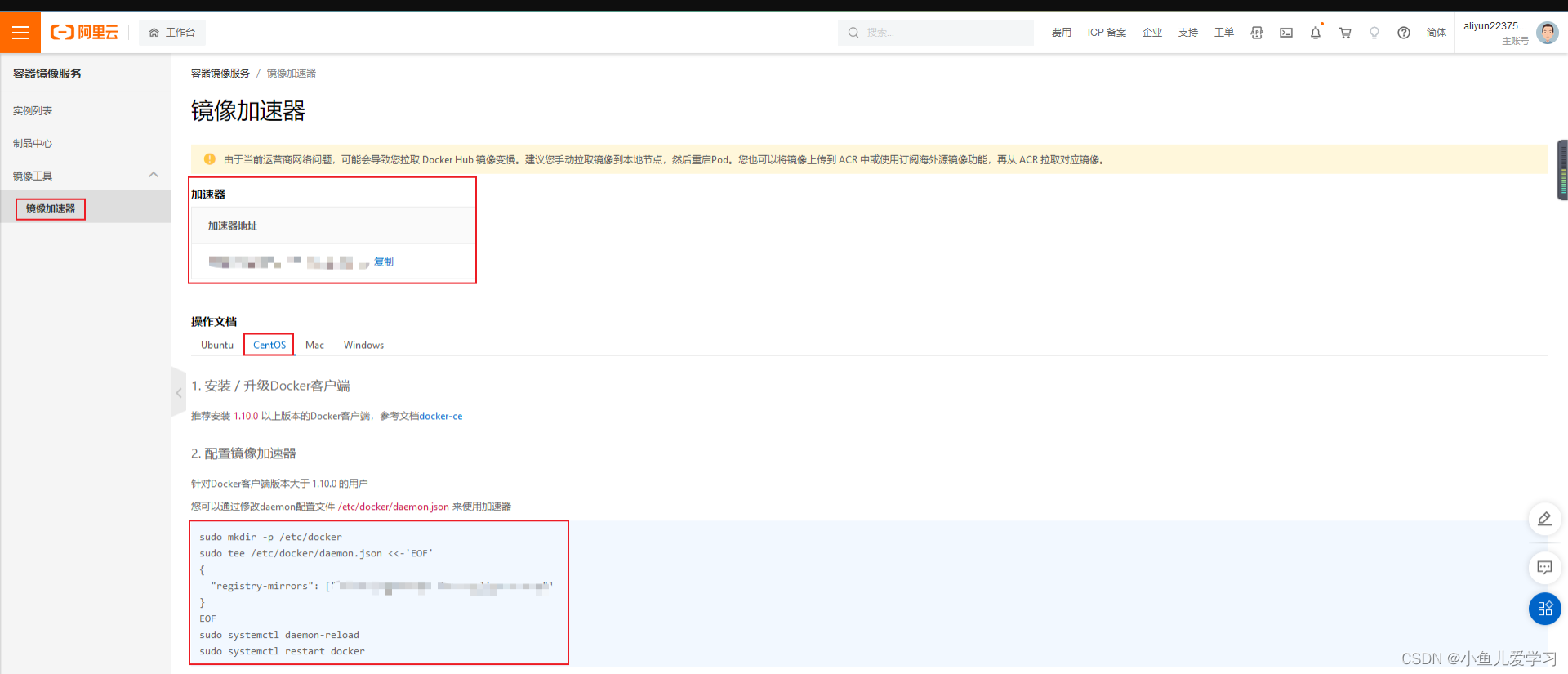Open the hamburger navigation menu
Image resolution: width=1568 pixels, height=674 pixels.
[20, 33]
